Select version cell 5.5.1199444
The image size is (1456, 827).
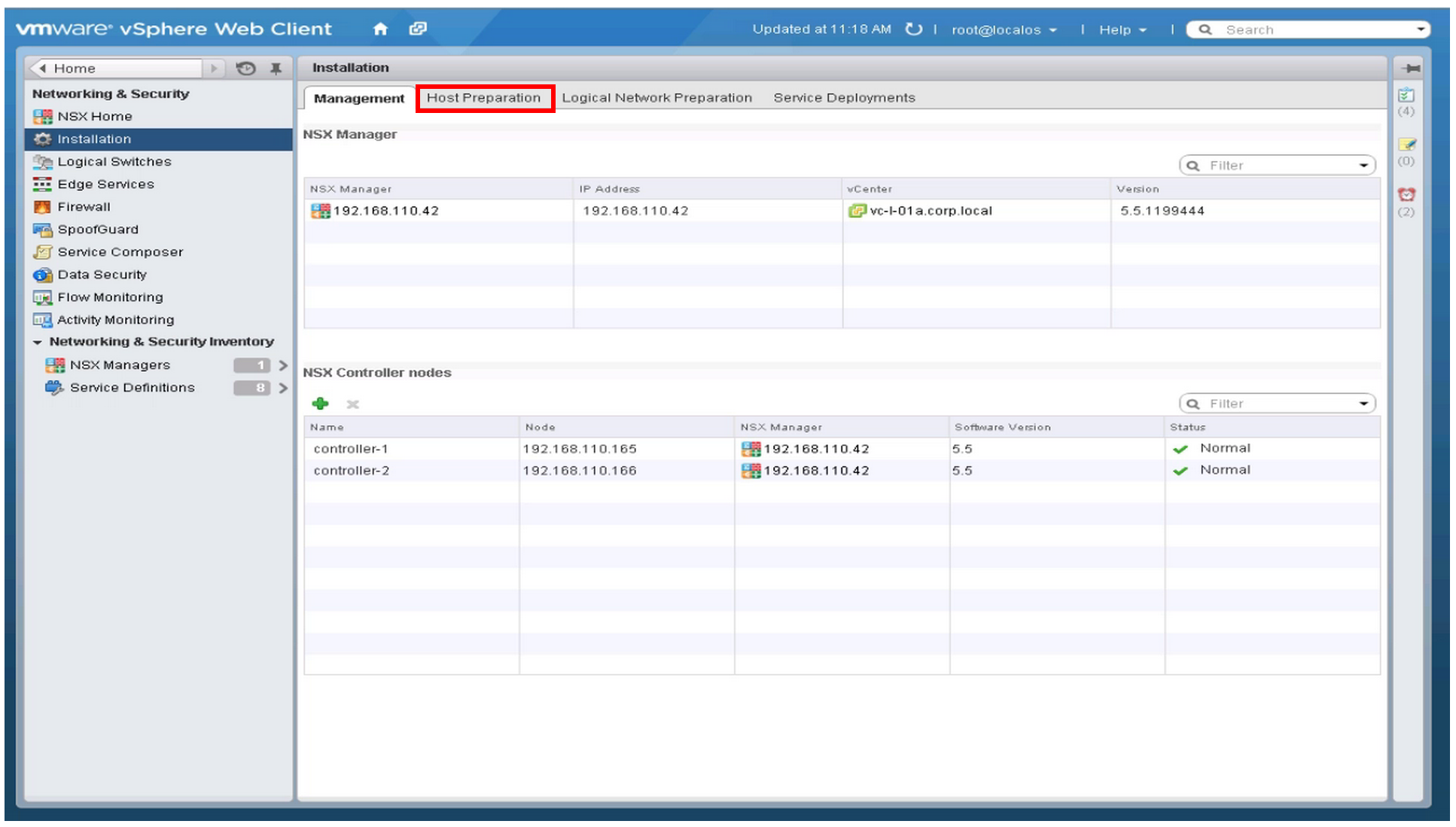pyautogui.click(x=1162, y=211)
